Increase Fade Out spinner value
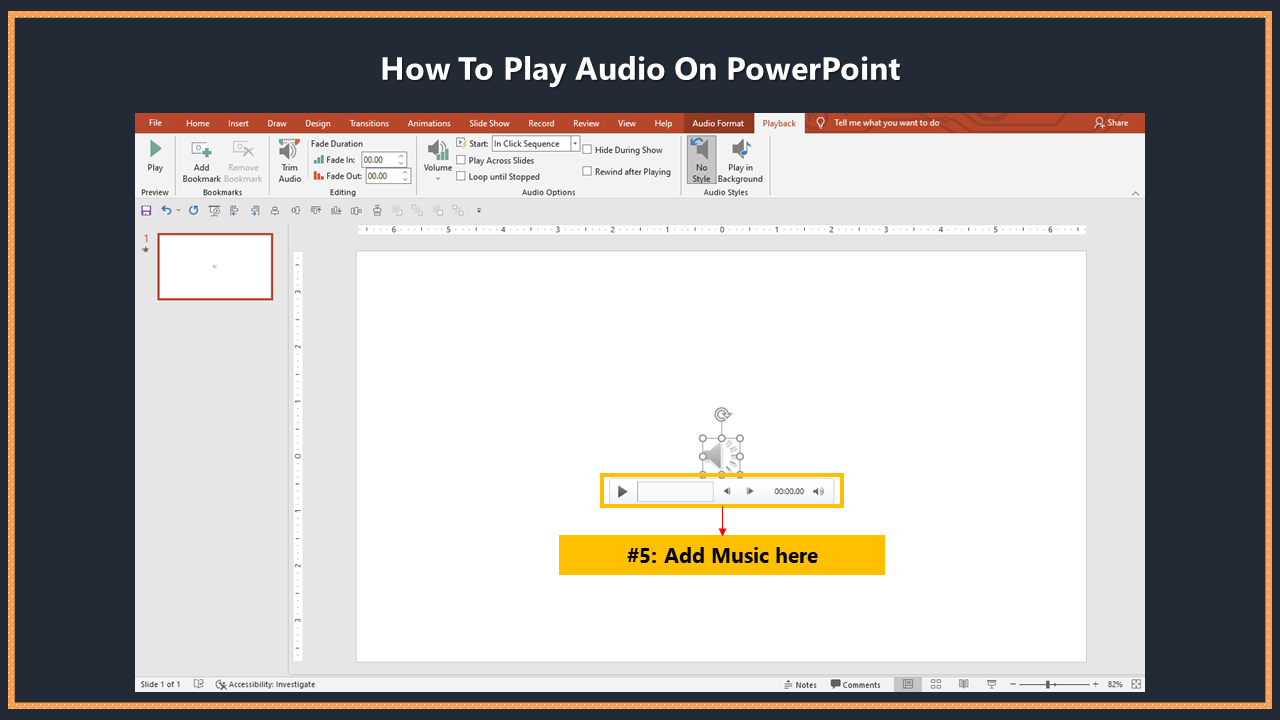This screenshot has width=1280, height=720. 405,172
